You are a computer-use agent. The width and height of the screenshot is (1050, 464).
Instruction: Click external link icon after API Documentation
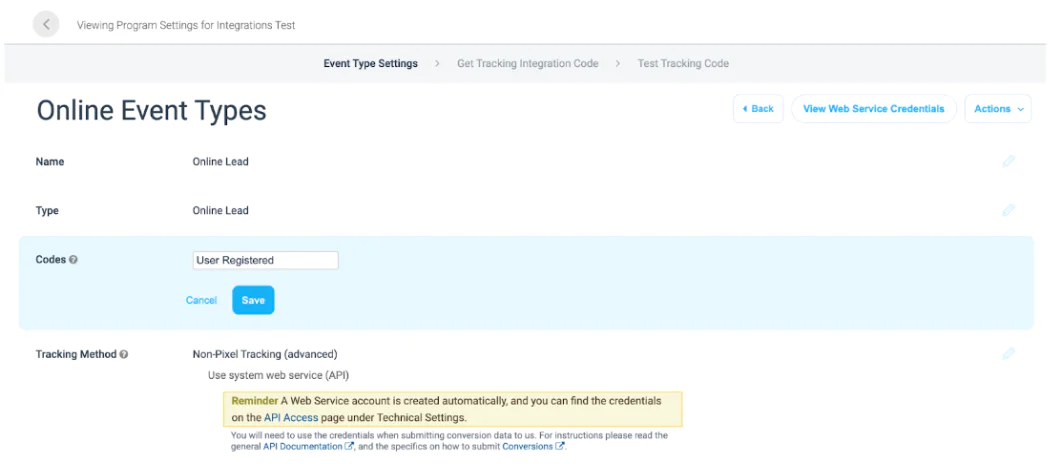coord(349,447)
